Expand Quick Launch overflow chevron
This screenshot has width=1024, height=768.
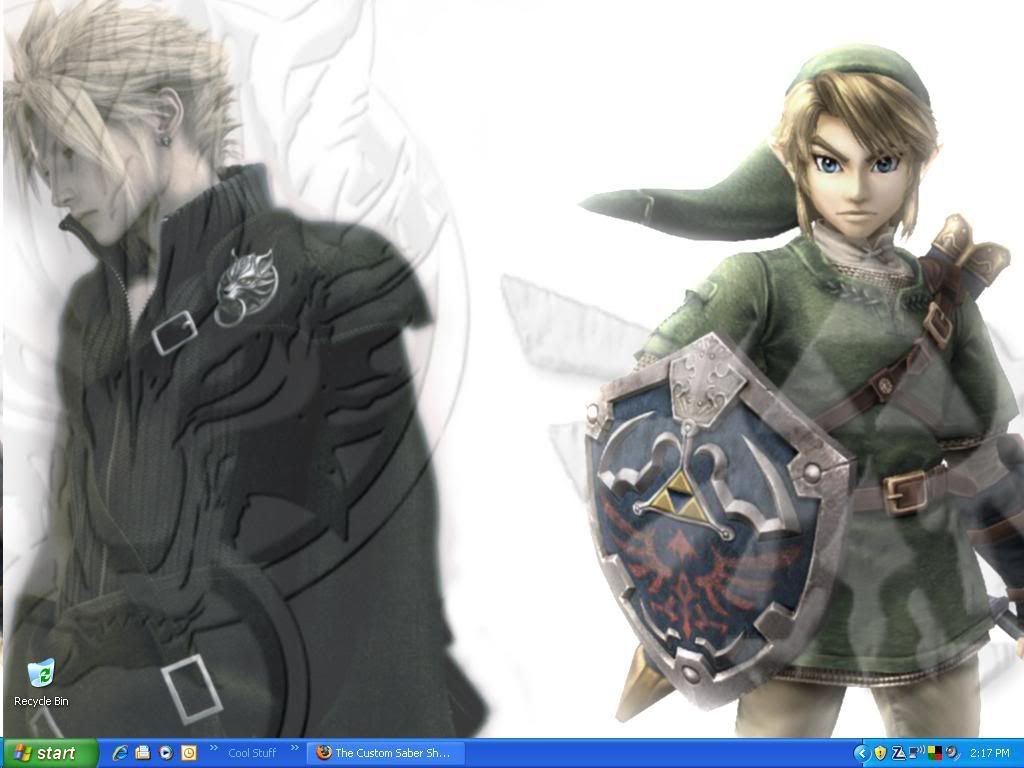(x=213, y=747)
